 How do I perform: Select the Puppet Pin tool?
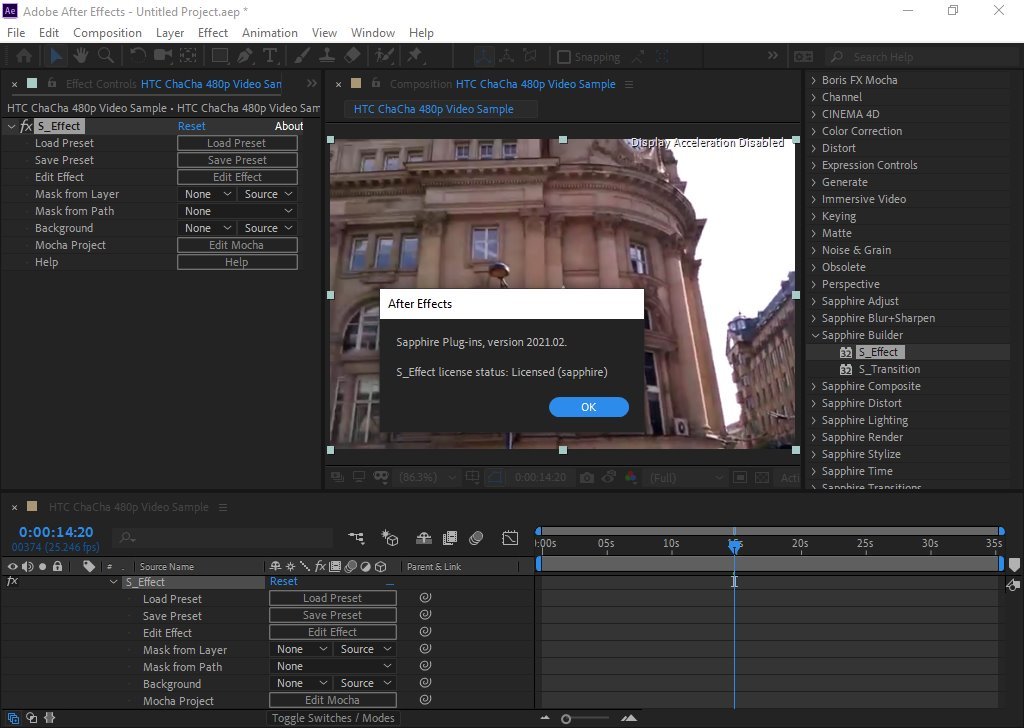click(x=415, y=56)
